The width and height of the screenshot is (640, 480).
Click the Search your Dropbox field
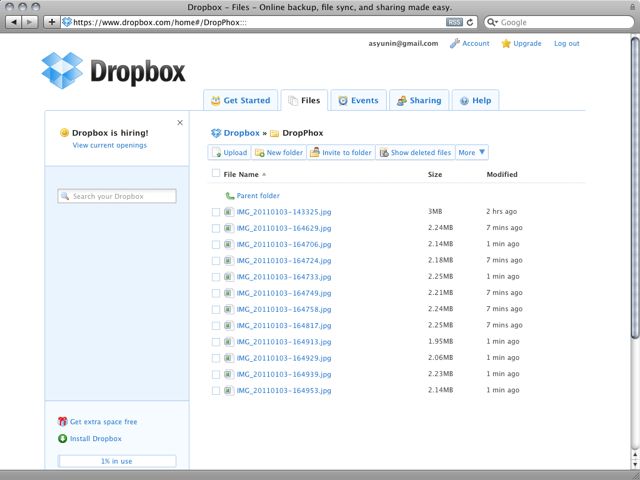click(x=117, y=196)
